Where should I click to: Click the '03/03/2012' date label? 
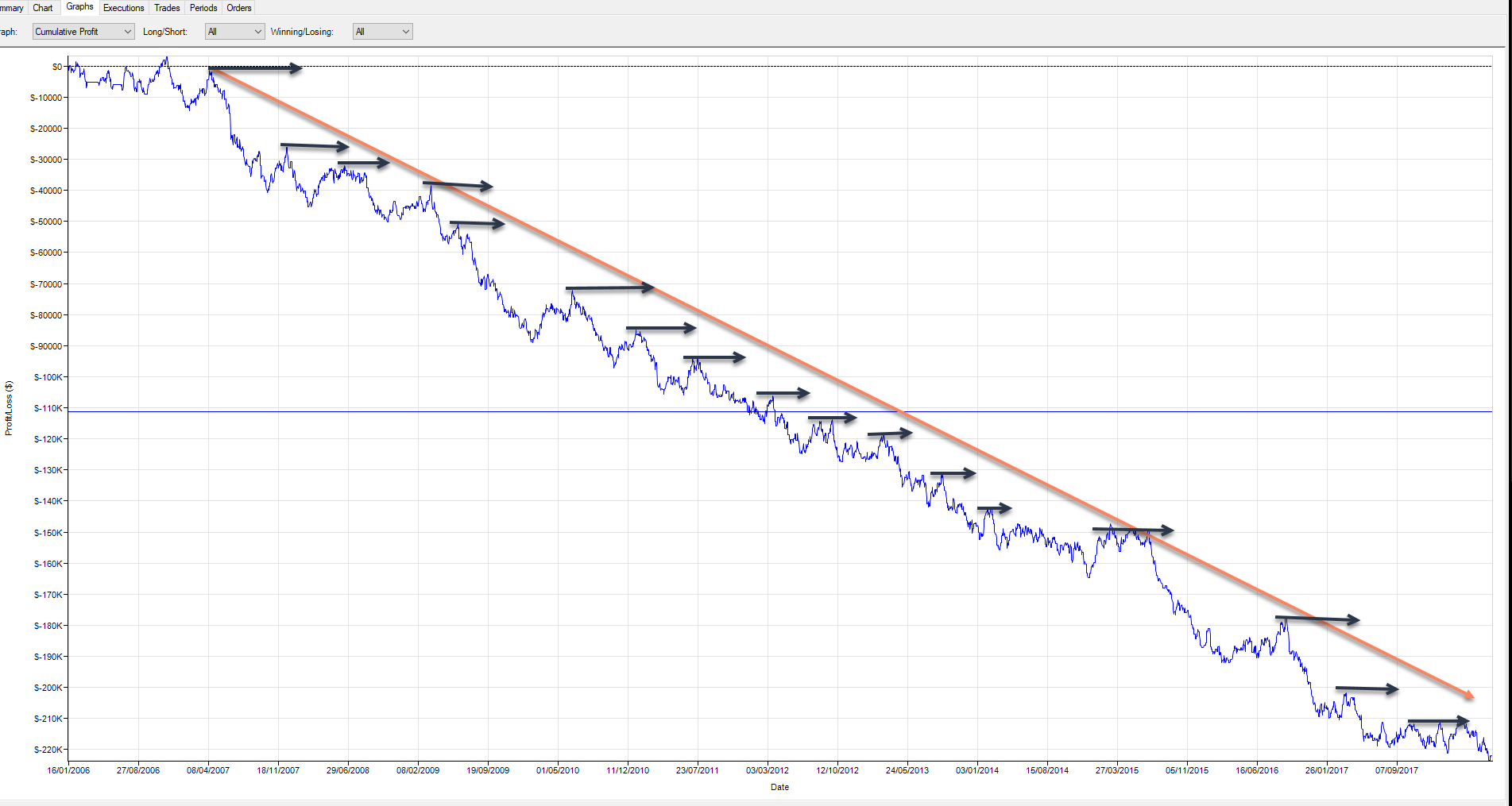click(768, 770)
